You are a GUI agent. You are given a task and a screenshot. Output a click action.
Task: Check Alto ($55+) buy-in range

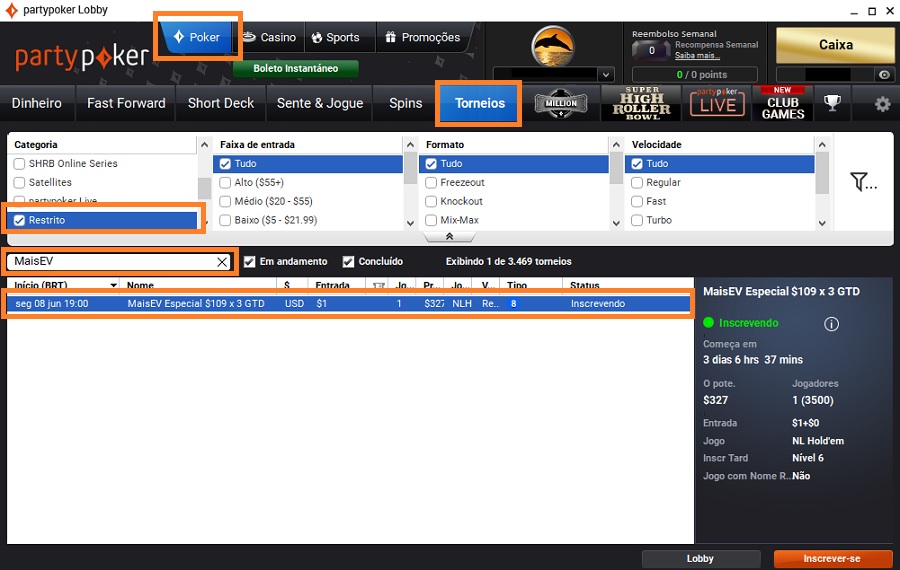(225, 183)
